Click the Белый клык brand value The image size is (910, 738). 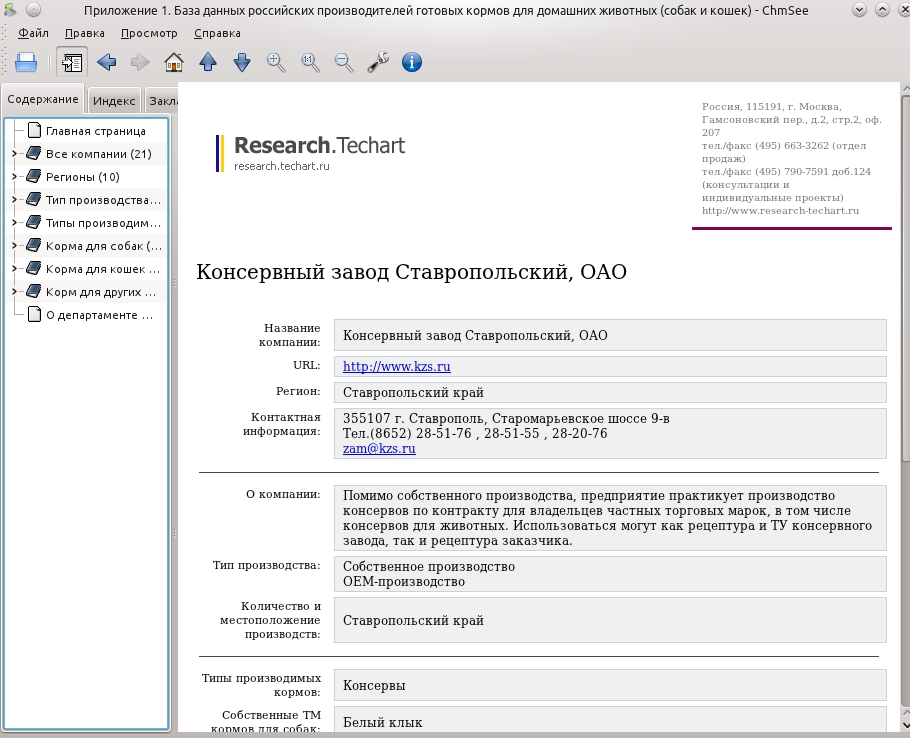tap(382, 722)
